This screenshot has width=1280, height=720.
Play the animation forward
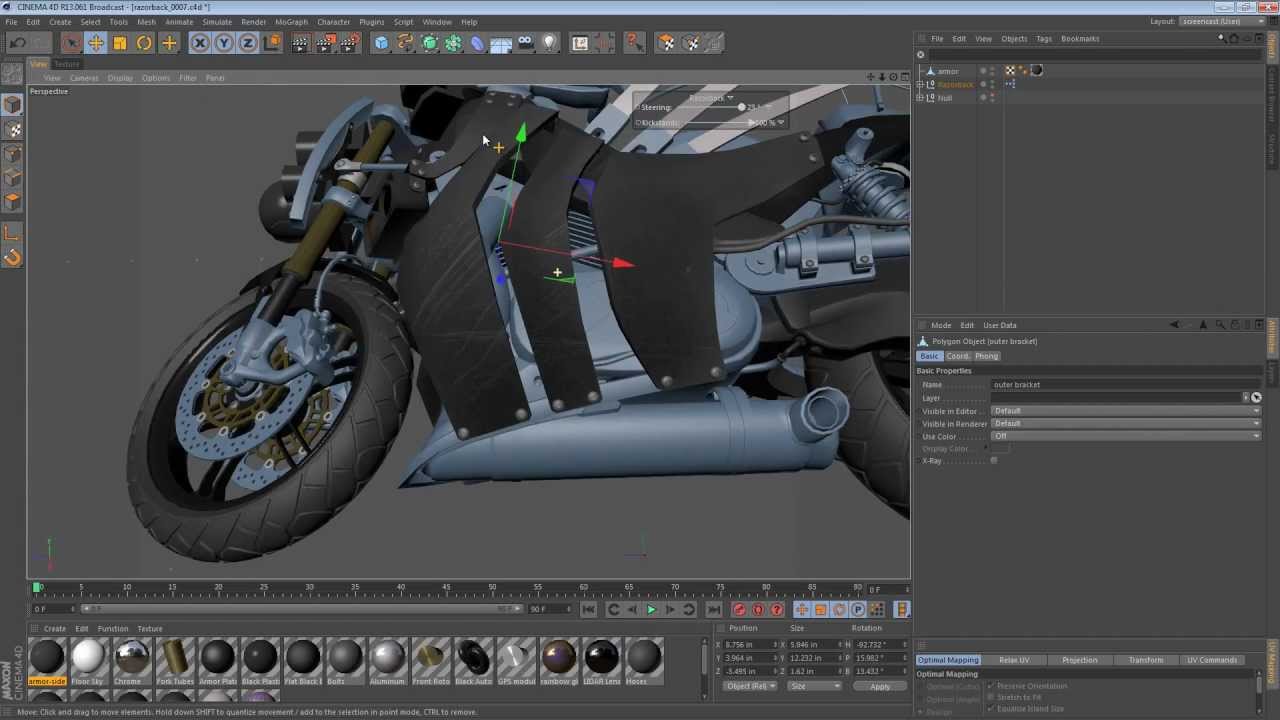651,610
